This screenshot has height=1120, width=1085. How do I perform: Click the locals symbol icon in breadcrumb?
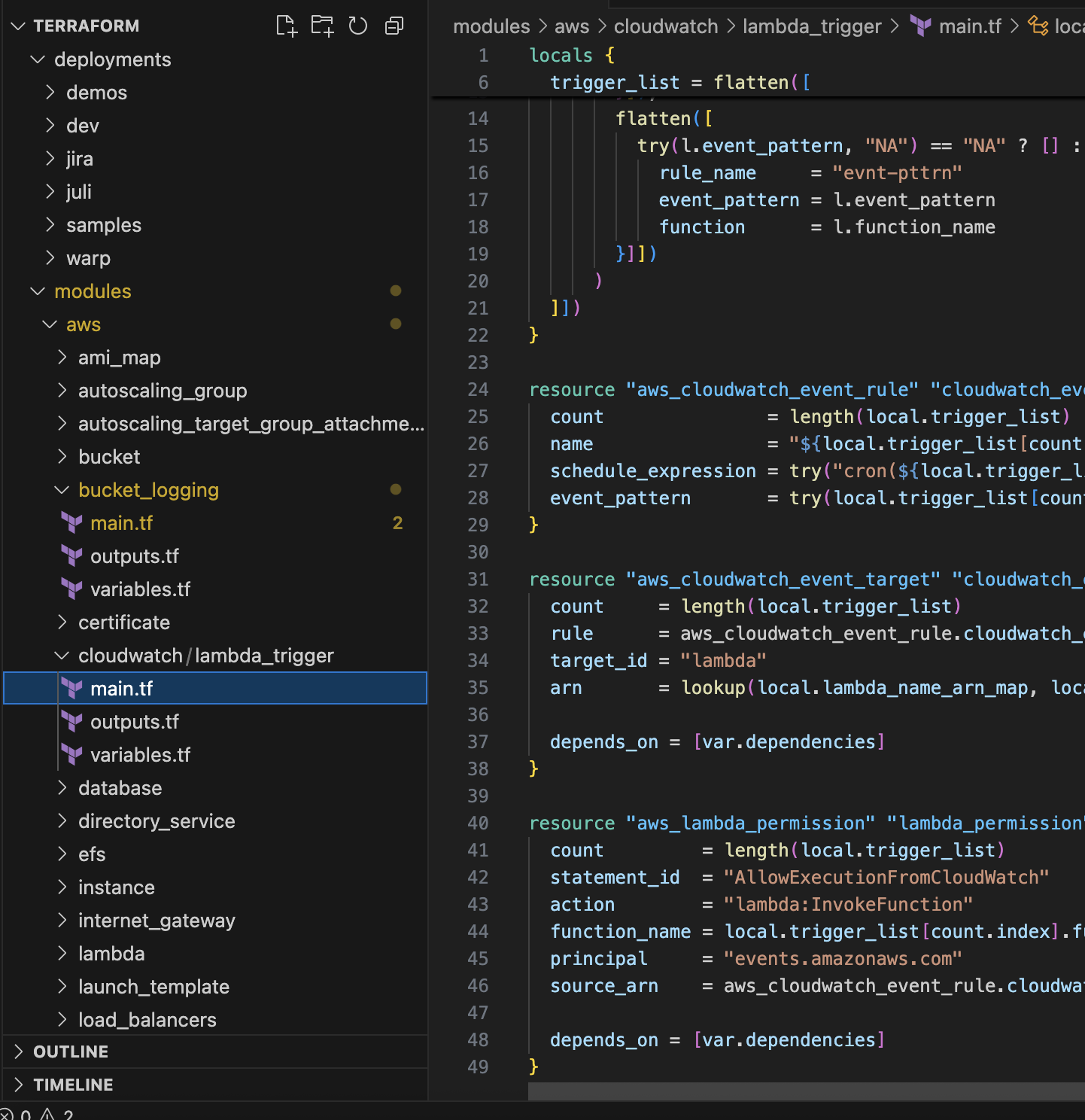pos(1038,26)
